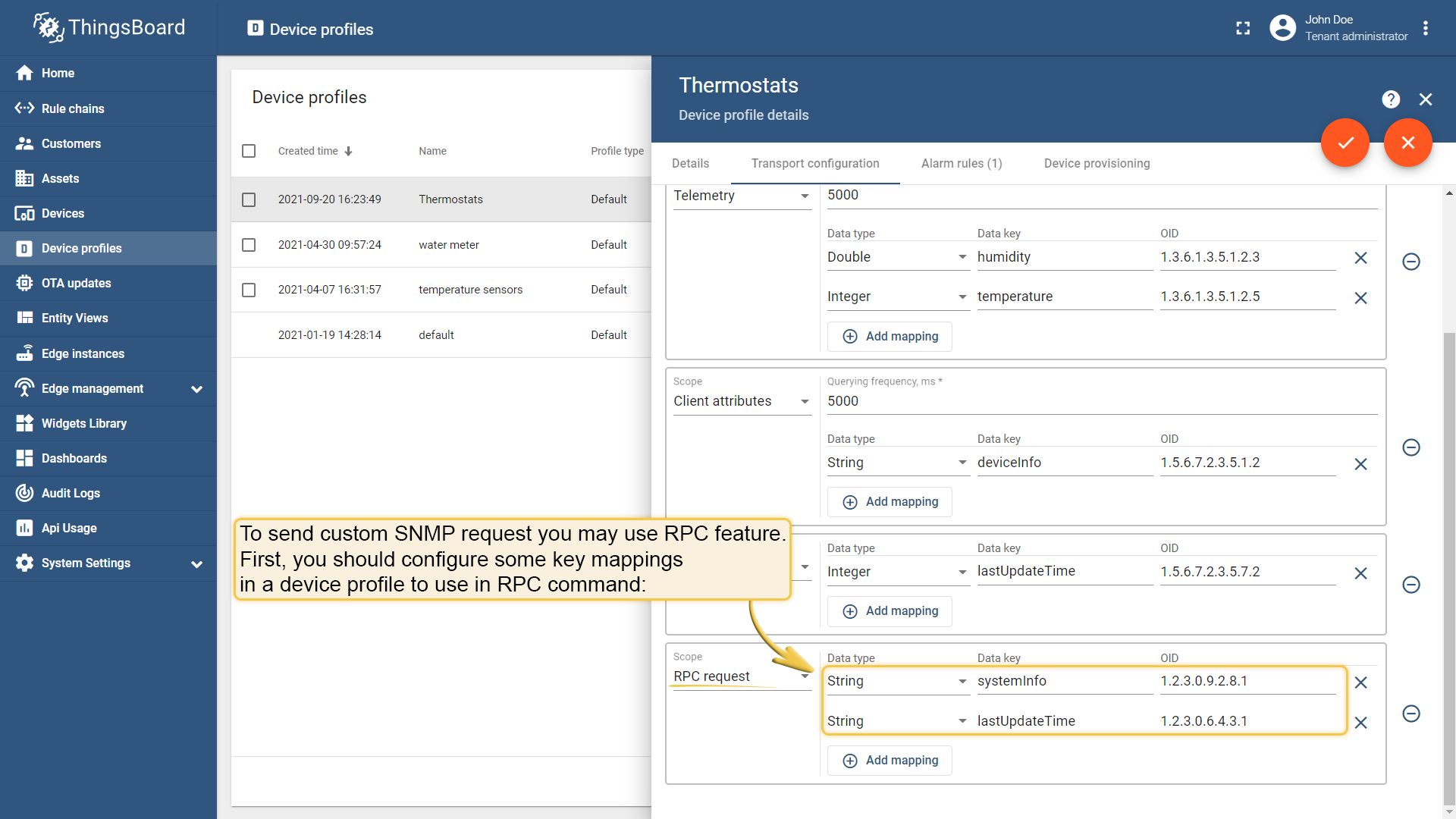The height and width of the screenshot is (819, 1456).
Task: Toggle the select-all profiles checkbox
Action: tap(249, 151)
